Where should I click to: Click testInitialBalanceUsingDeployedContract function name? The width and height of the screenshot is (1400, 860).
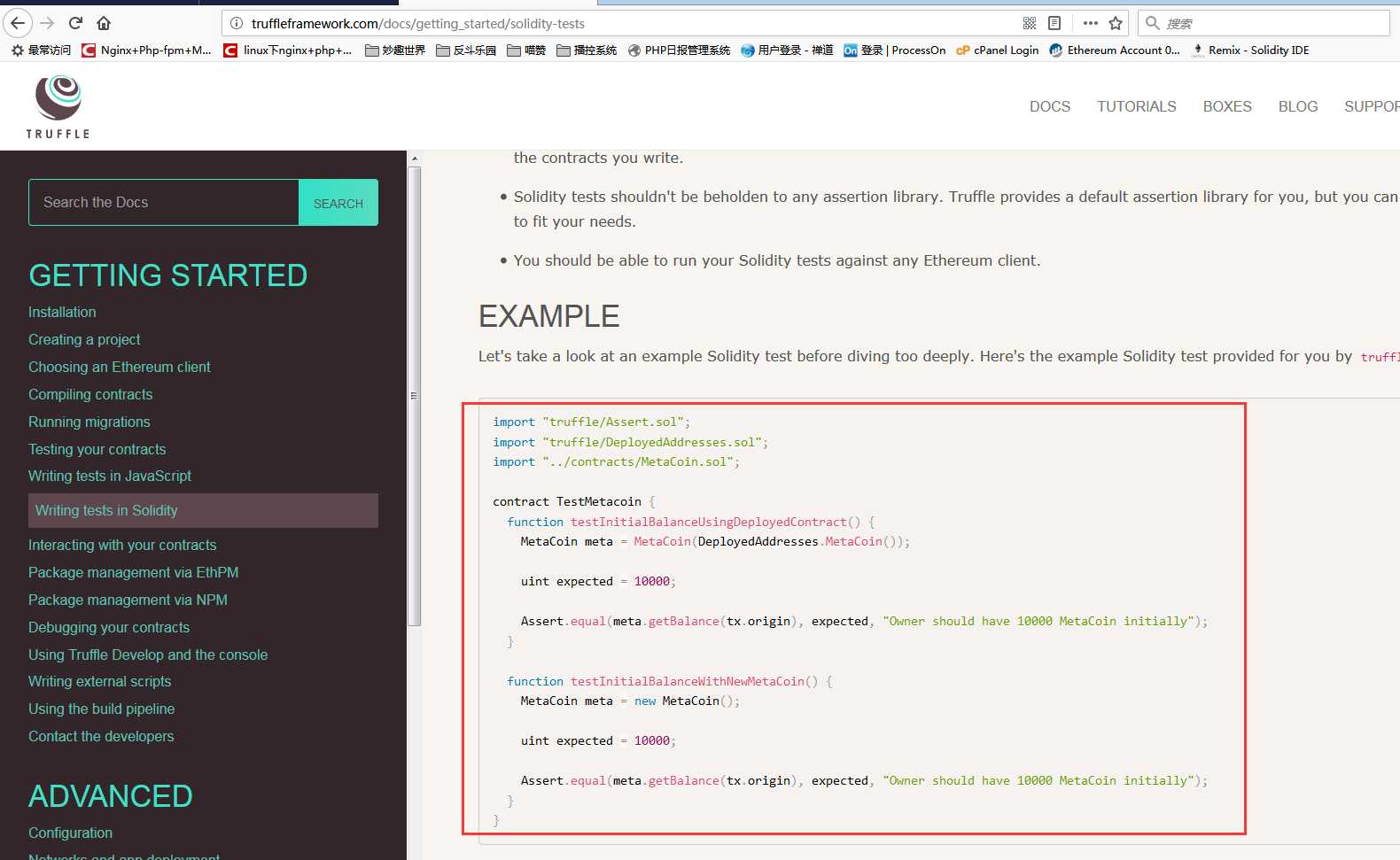coord(709,522)
